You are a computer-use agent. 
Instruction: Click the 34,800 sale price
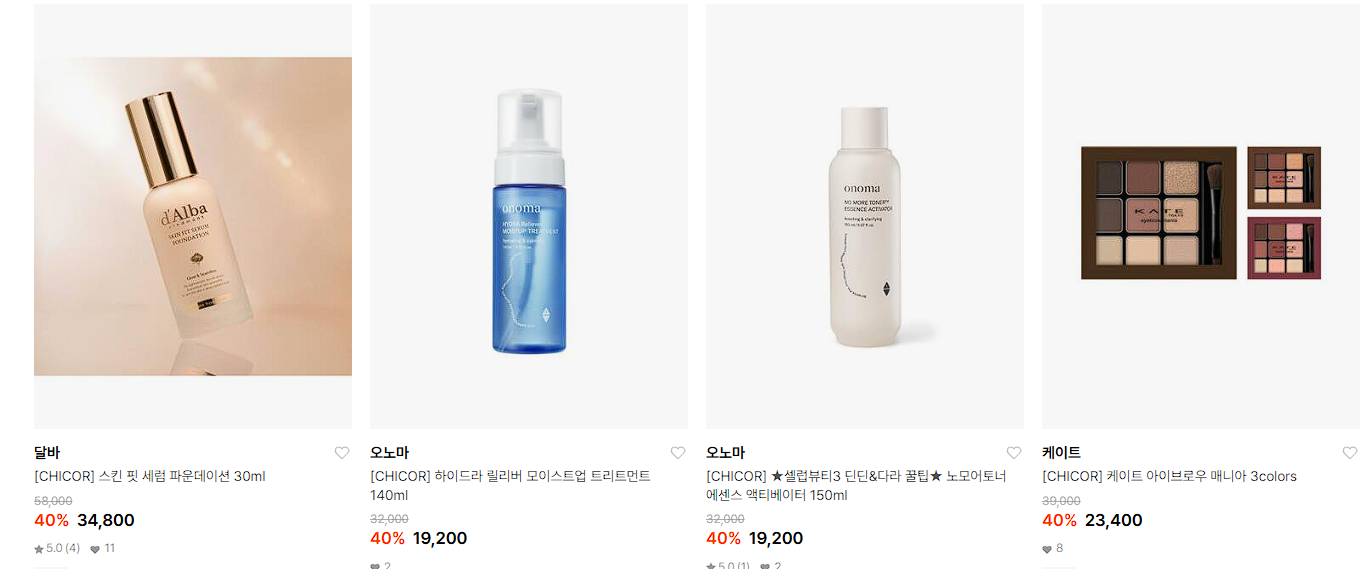105,520
